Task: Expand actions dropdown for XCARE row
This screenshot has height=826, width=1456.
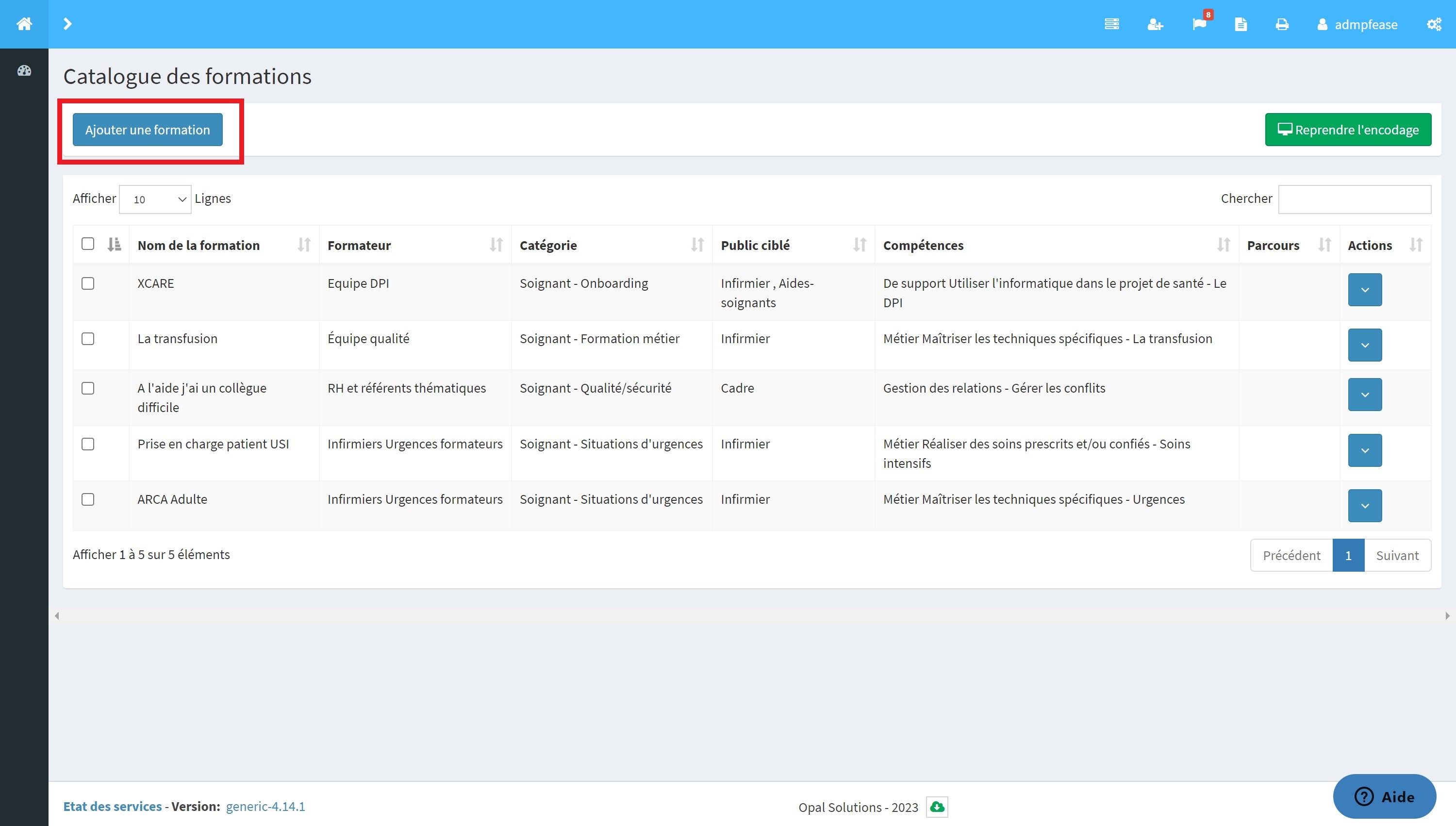Action: coord(1365,290)
